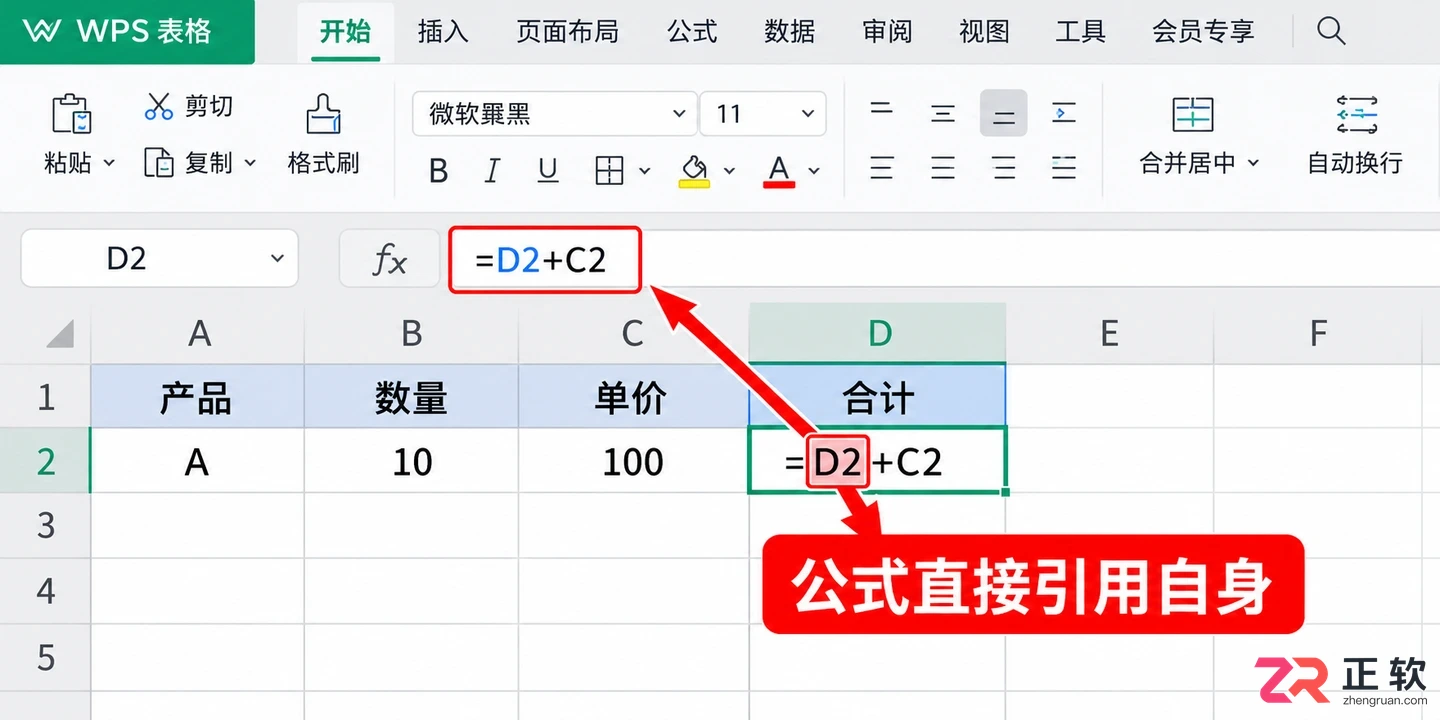Click into the formula bar input
Viewport: 1440px width, 720px height.
pos(944,259)
